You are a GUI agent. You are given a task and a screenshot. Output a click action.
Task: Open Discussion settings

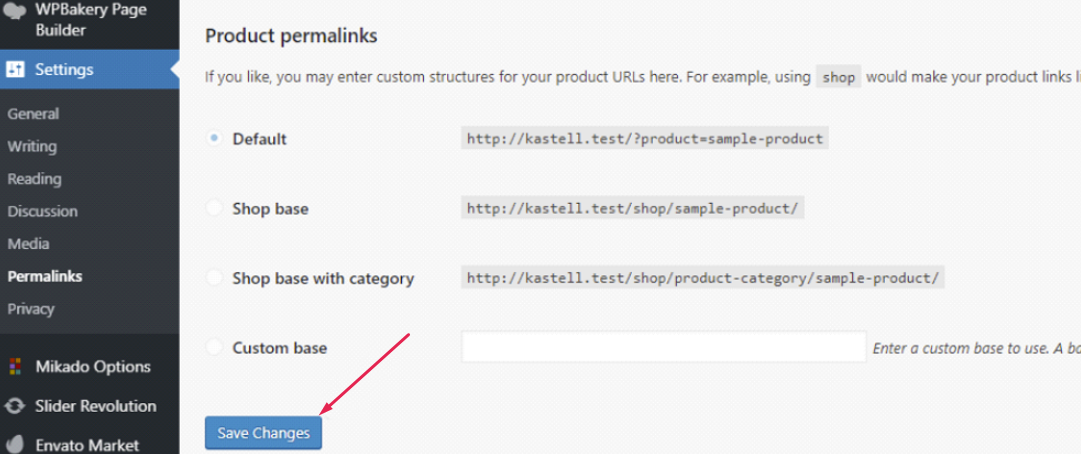point(42,211)
